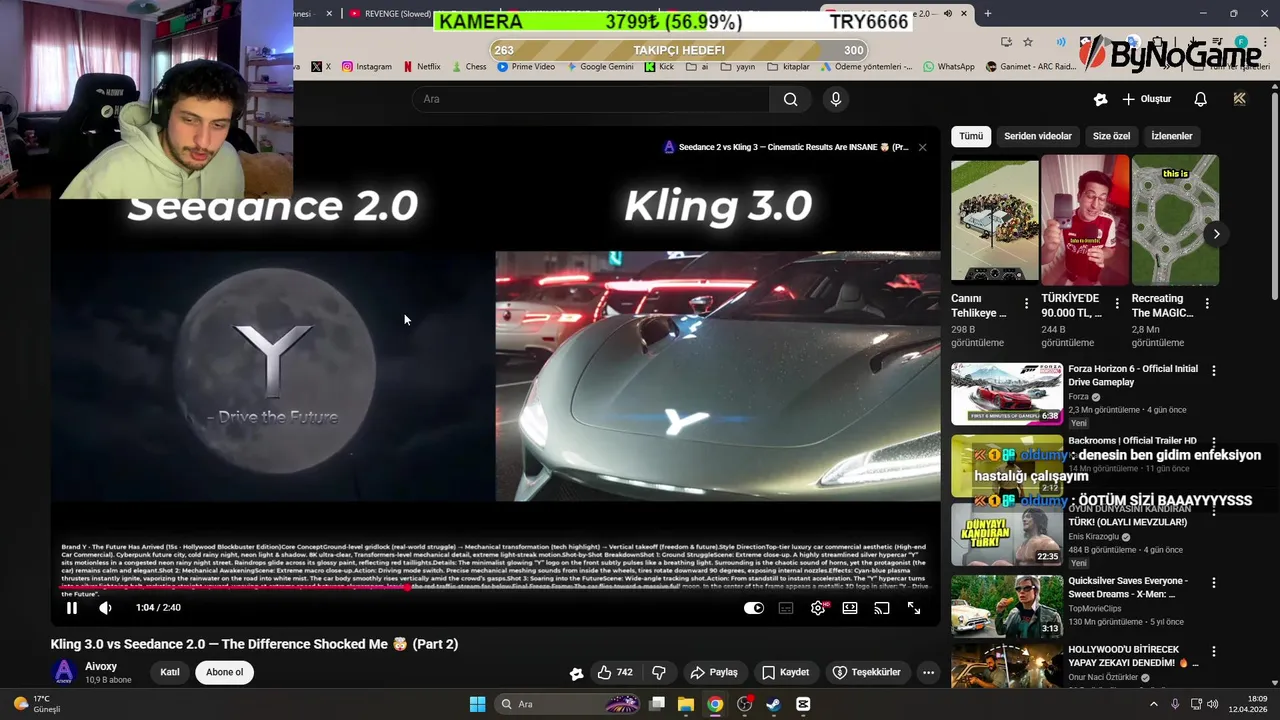Screen dimensions: 1280x720
Task: Switch to REVENGE (Slowed) browser tab
Action: point(391,14)
